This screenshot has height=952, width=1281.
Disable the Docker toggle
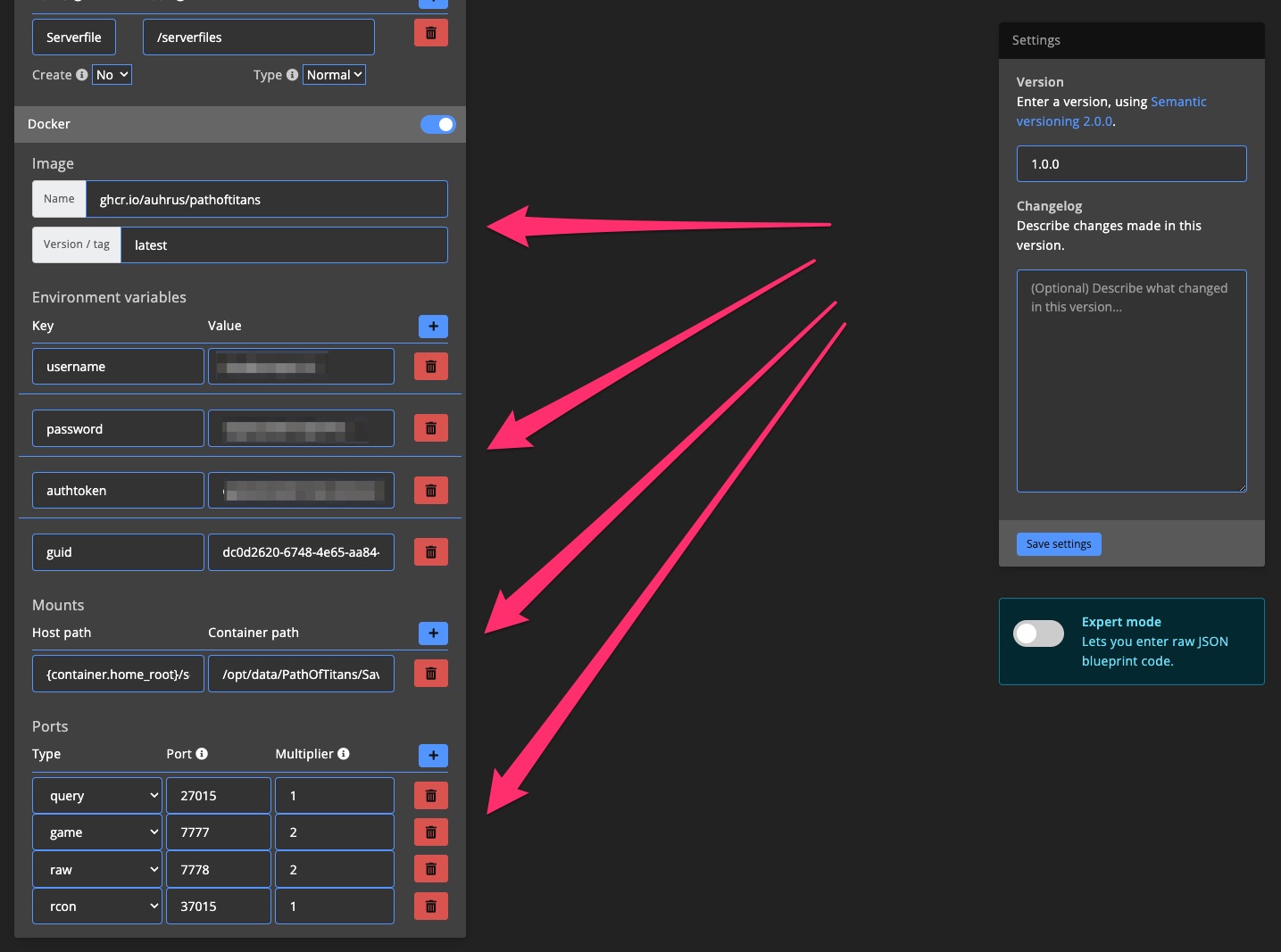click(437, 124)
